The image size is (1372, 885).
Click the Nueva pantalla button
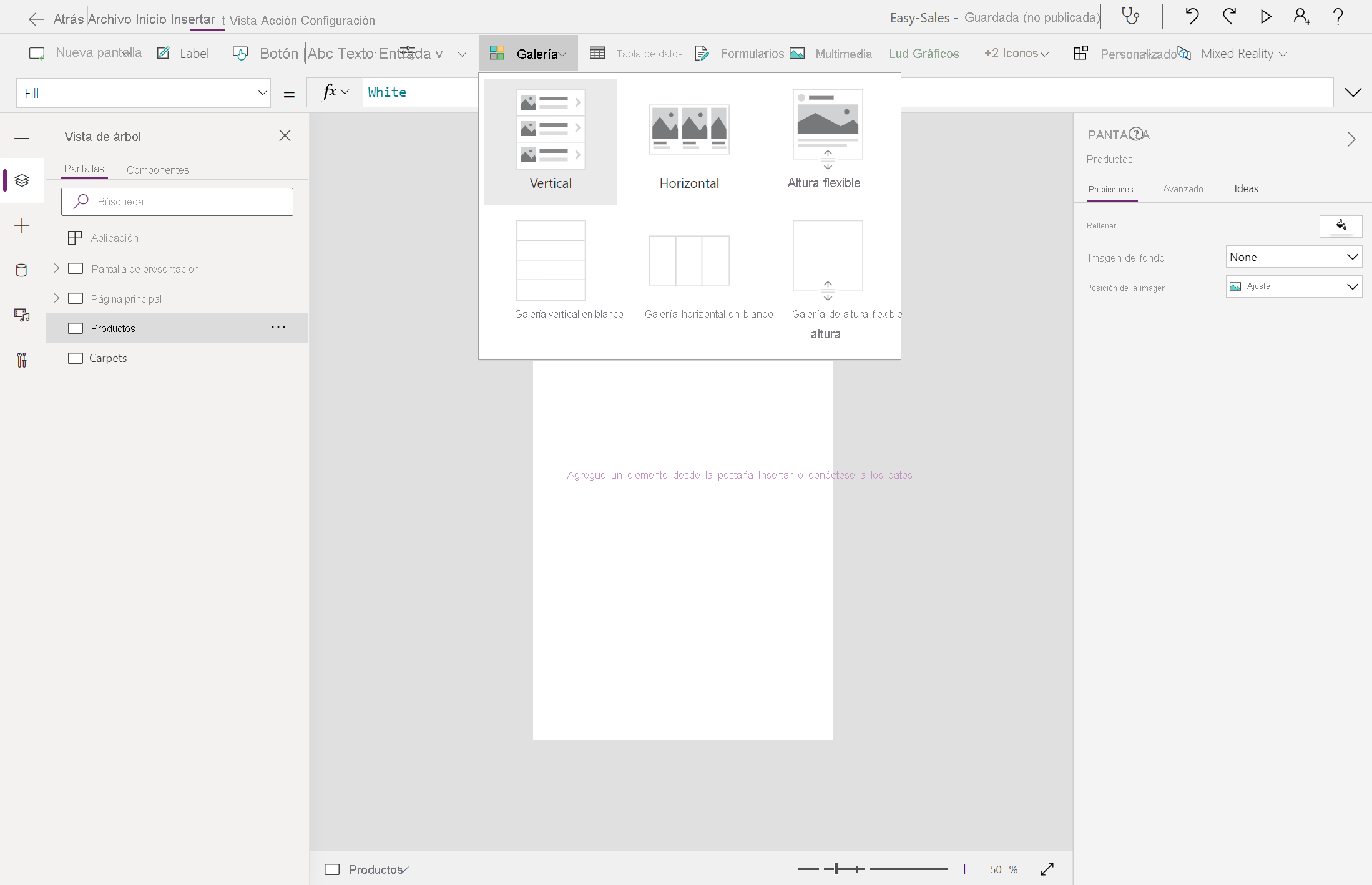tap(86, 53)
